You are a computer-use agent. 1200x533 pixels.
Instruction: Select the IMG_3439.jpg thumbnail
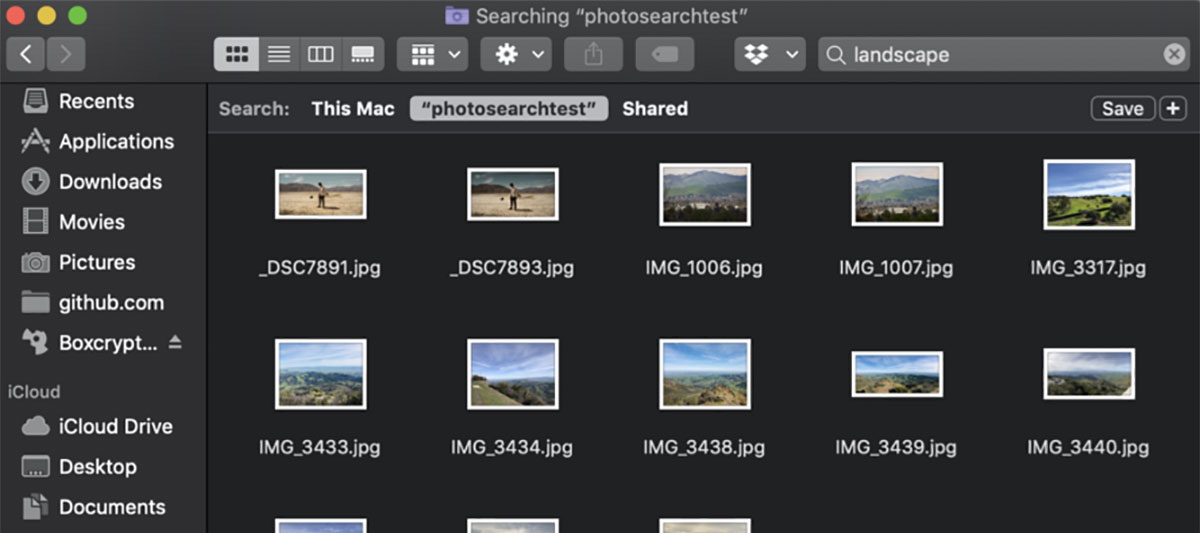click(x=897, y=374)
